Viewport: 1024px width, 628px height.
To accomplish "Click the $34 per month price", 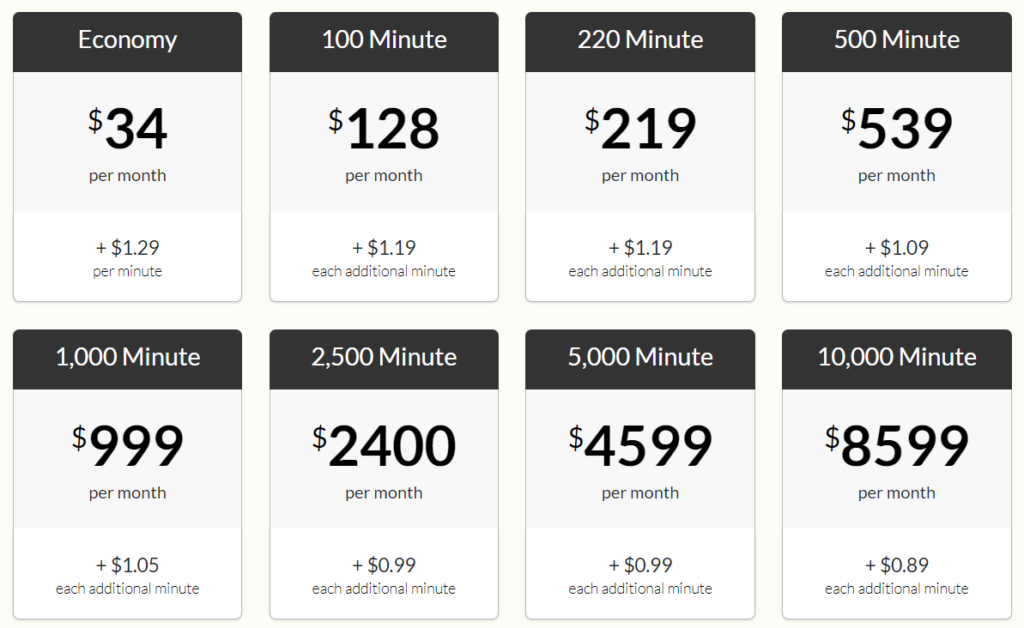I will click(x=127, y=129).
